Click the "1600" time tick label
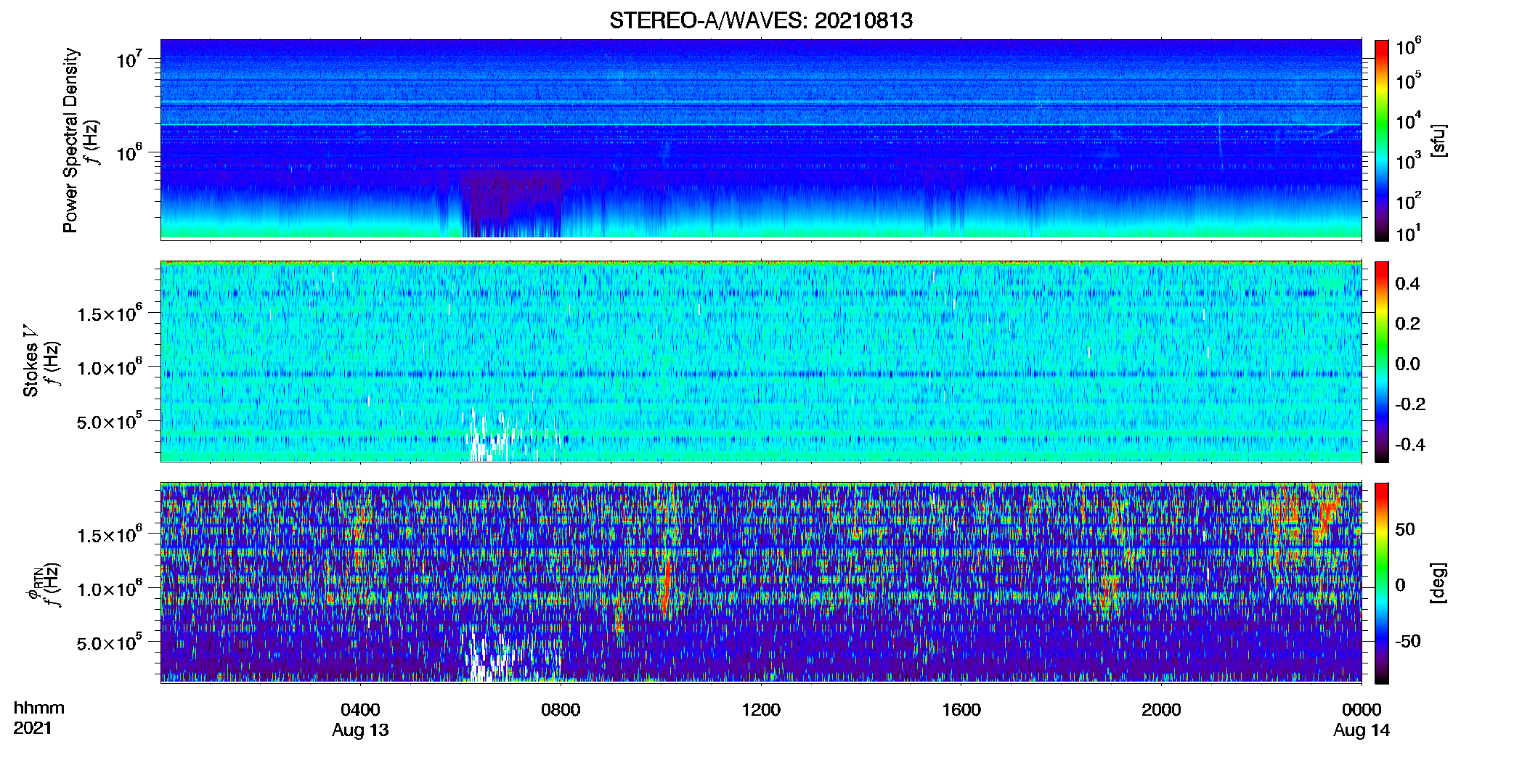 pyautogui.click(x=961, y=710)
